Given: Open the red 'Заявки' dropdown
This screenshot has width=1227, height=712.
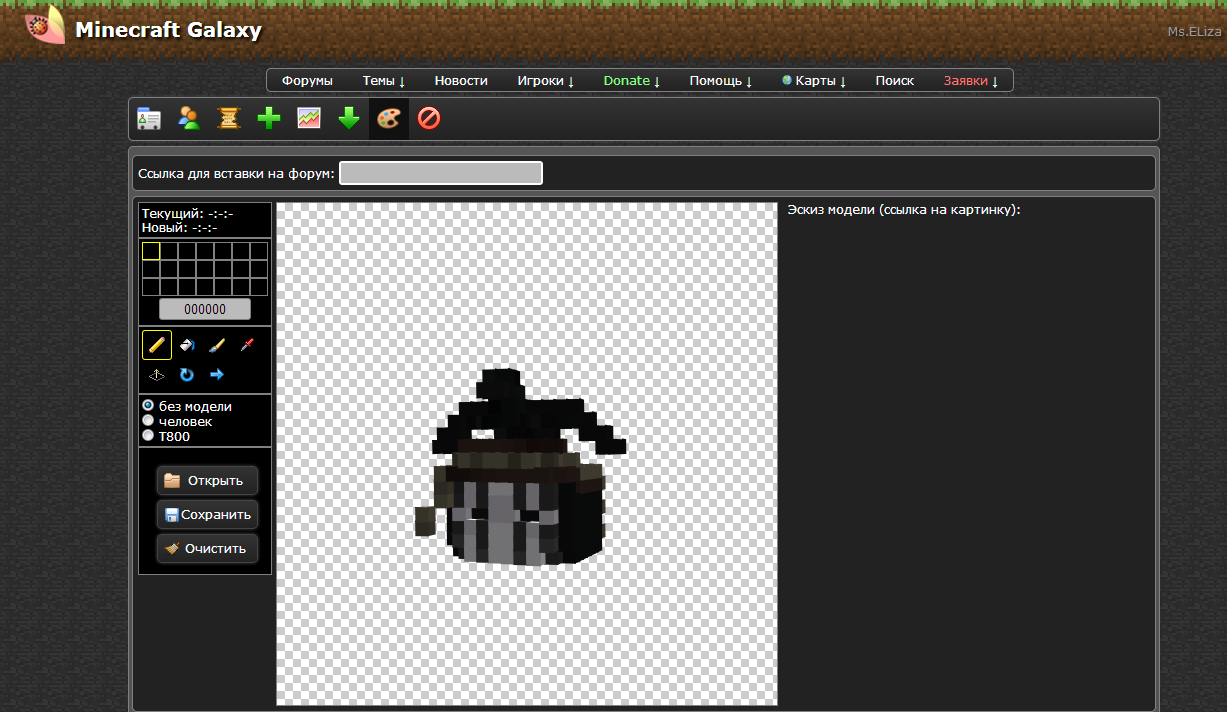Looking at the screenshot, I should [972, 81].
